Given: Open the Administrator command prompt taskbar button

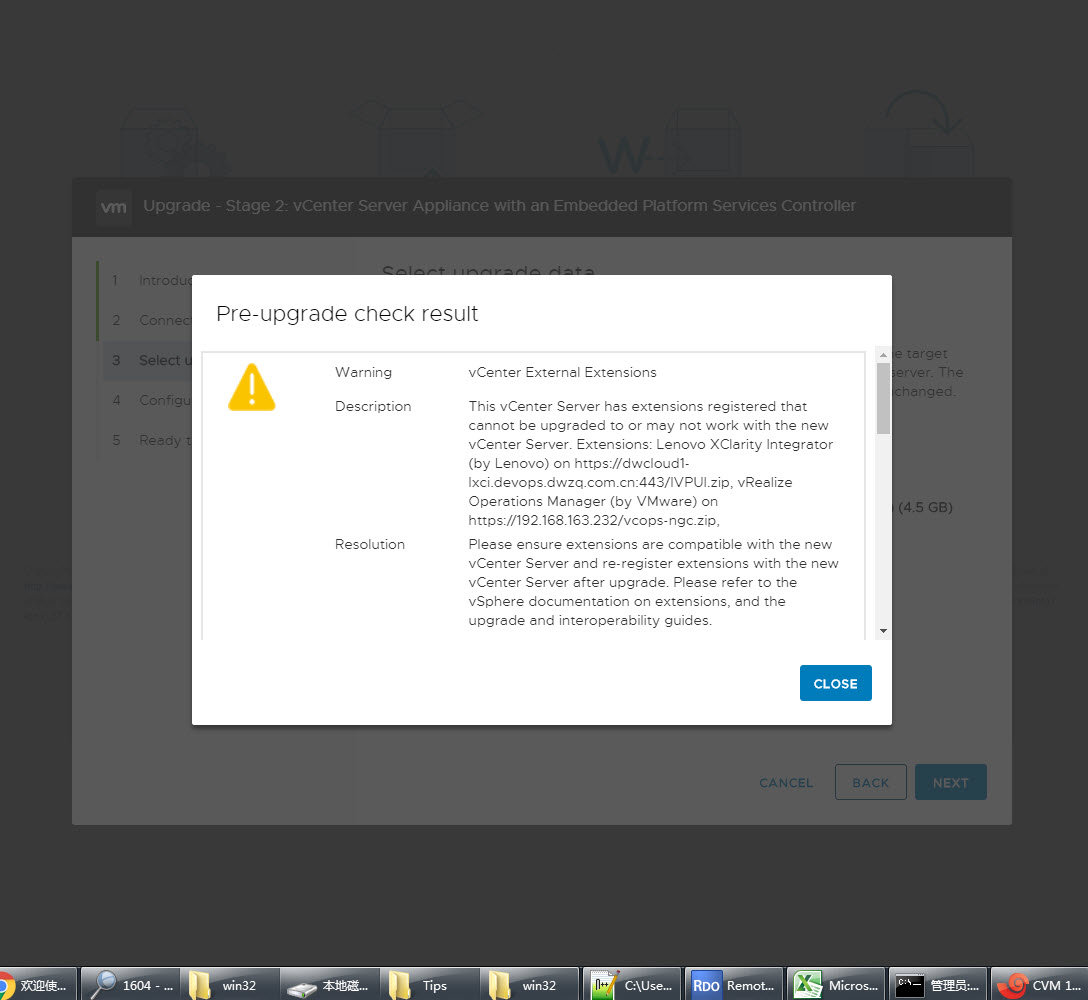Looking at the screenshot, I should (938, 985).
